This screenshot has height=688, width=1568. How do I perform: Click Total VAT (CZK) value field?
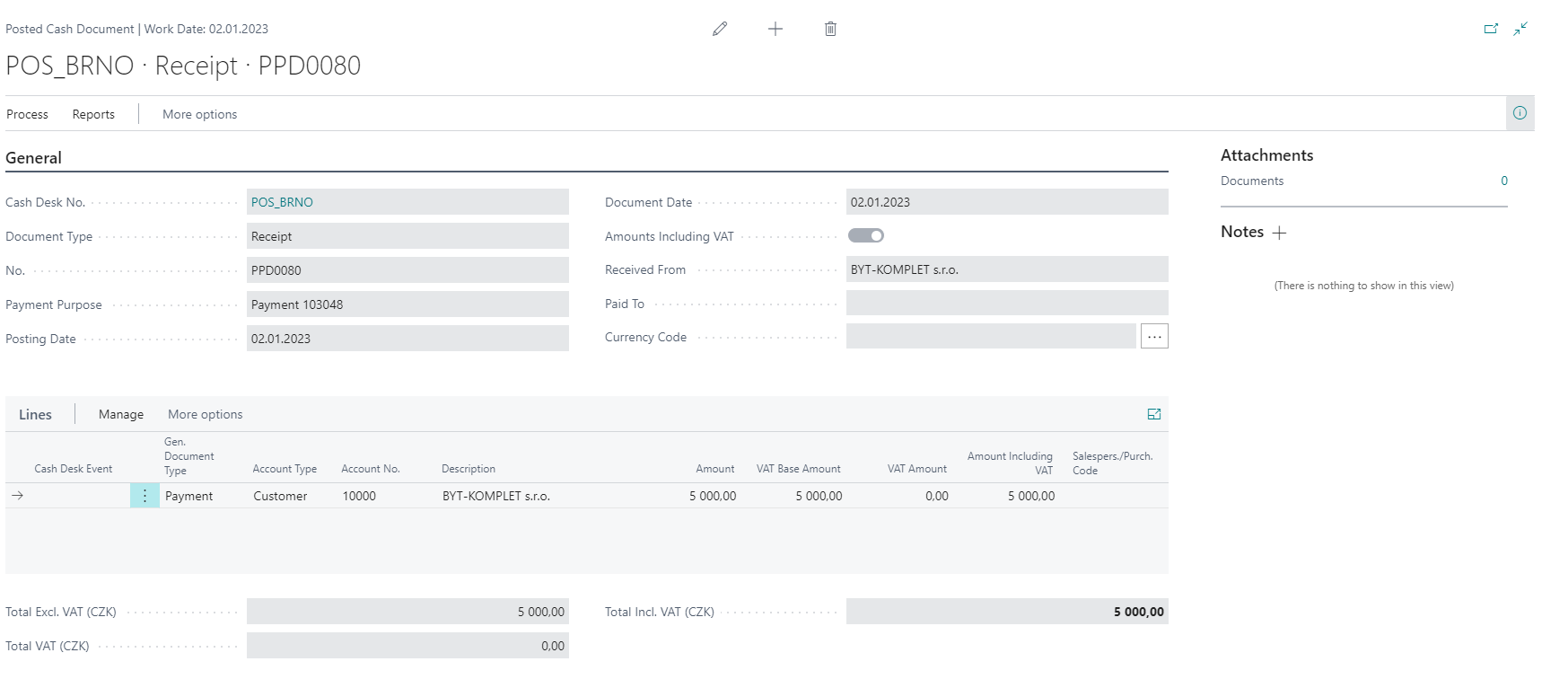pos(407,646)
